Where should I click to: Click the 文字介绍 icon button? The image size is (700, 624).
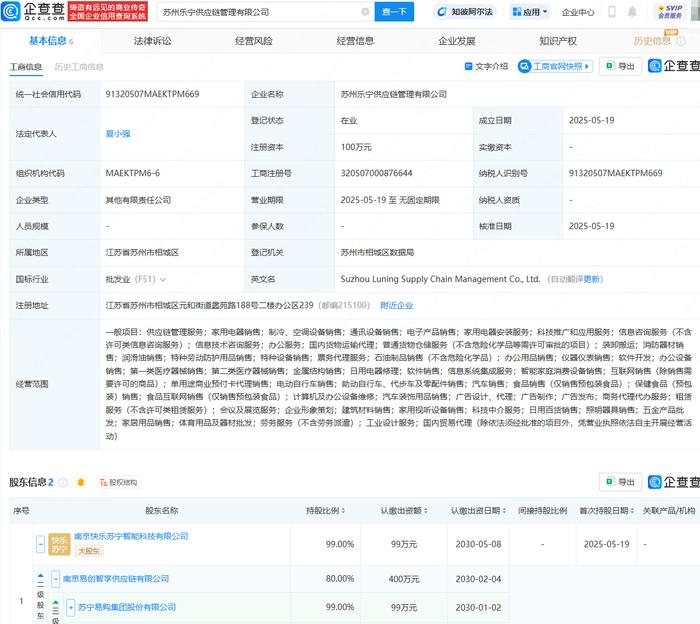click(x=486, y=67)
